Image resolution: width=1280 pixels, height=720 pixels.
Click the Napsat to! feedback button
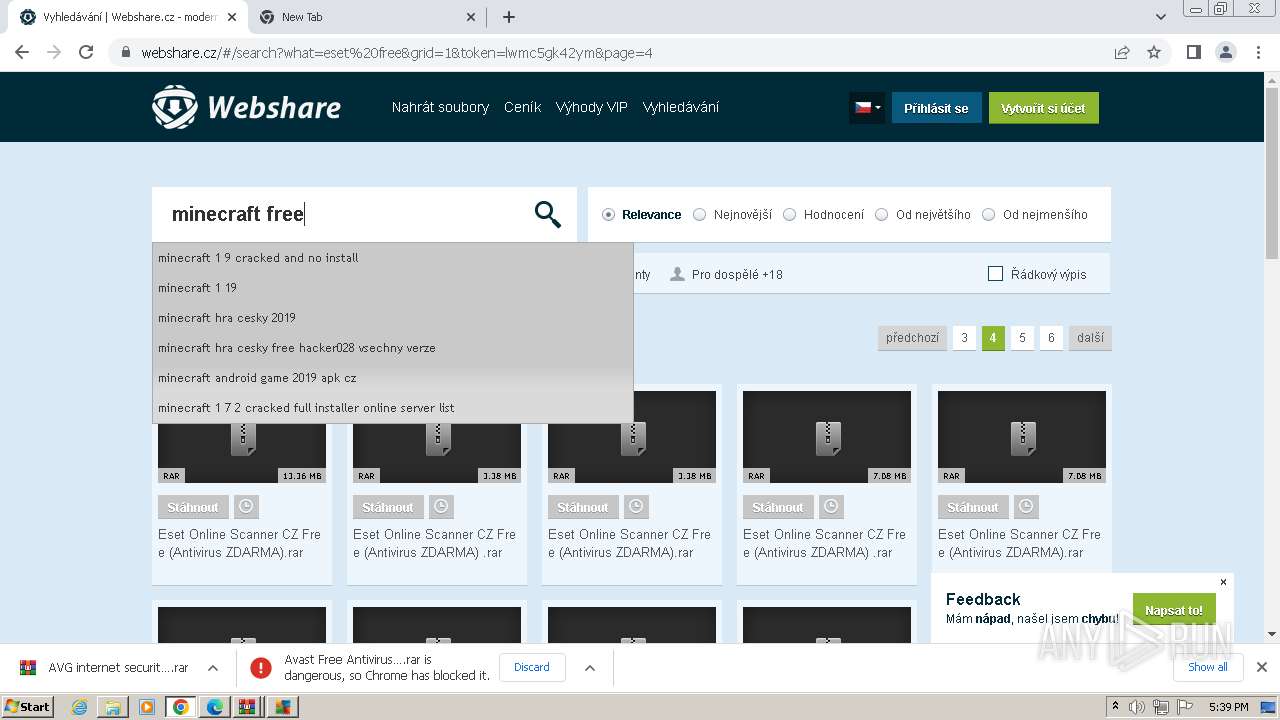(x=1174, y=610)
